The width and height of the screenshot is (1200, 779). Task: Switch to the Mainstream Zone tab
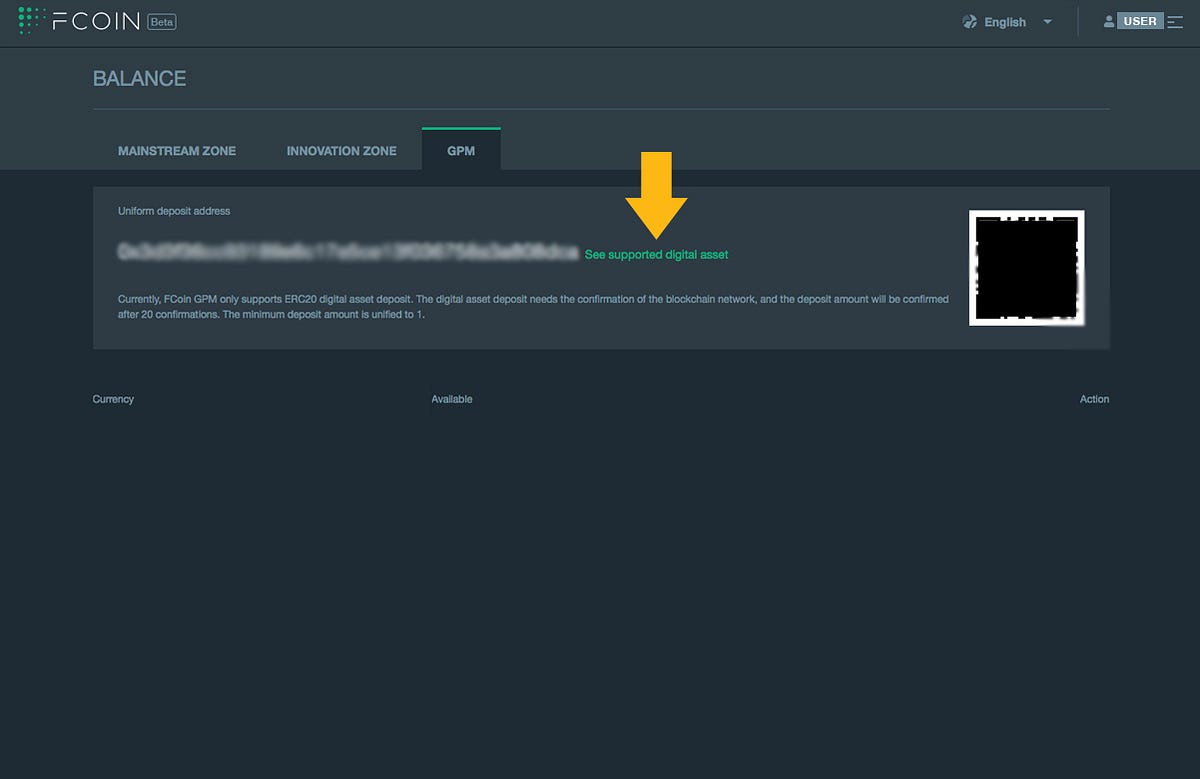(x=177, y=151)
